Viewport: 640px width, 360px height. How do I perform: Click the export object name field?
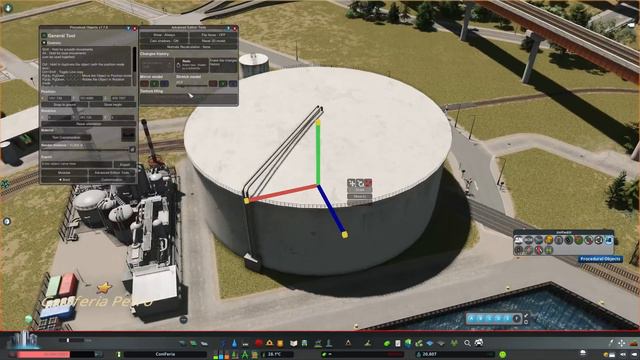click(x=77, y=164)
